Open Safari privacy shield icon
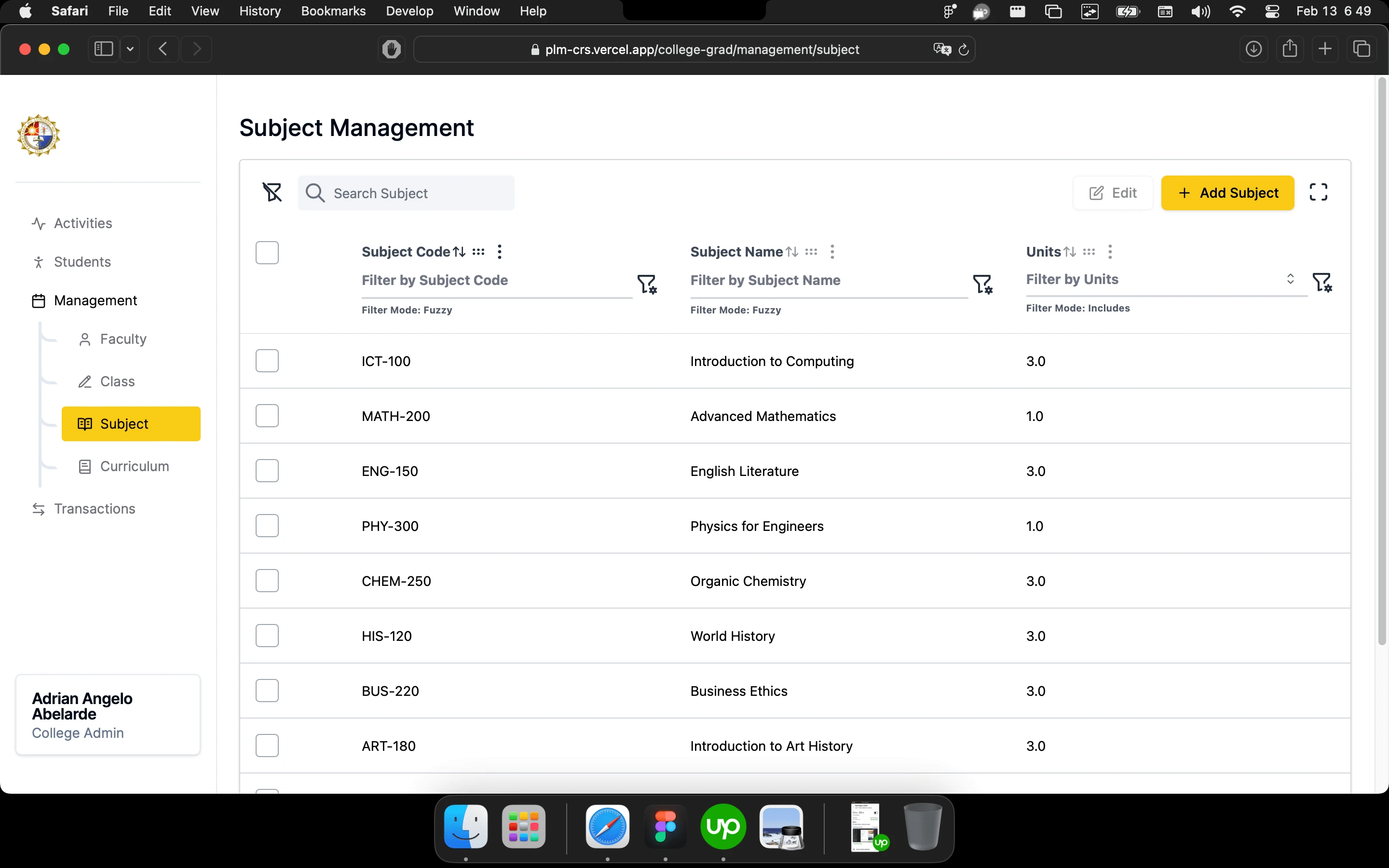This screenshot has width=1389, height=868. point(392,49)
